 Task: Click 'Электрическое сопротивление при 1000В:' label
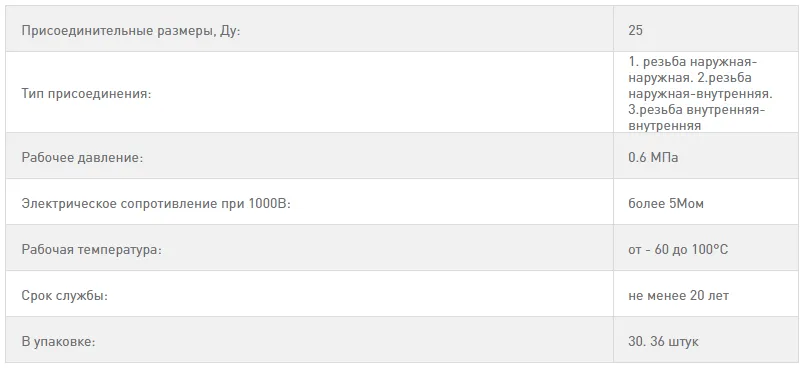tap(156, 204)
